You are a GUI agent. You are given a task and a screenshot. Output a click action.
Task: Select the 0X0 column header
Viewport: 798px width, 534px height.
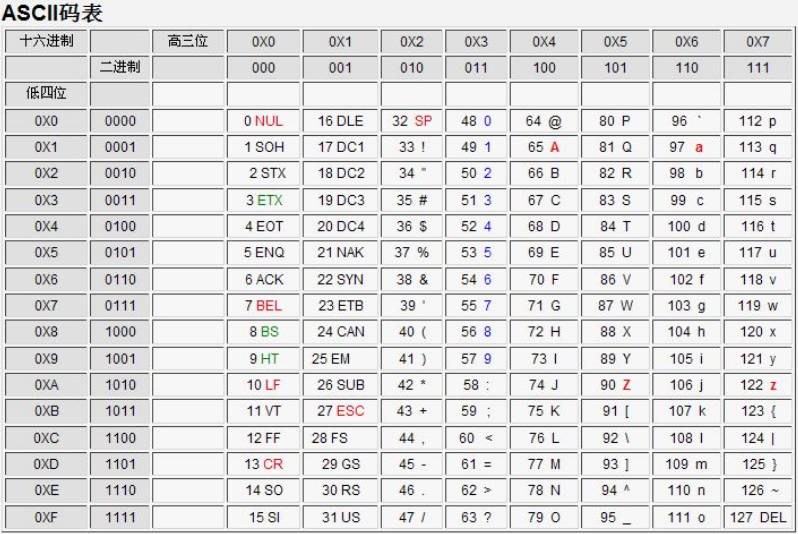point(263,41)
